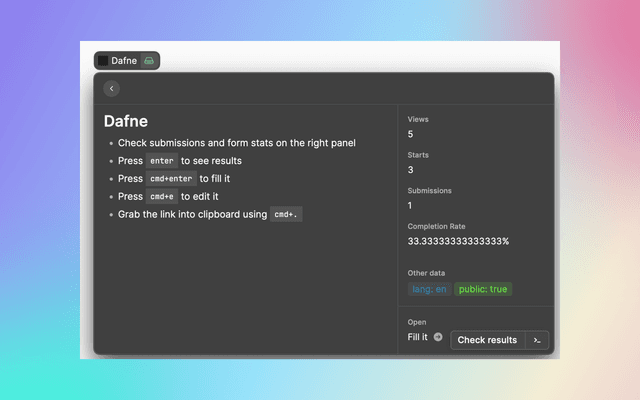Click the back arrow button

(x=112, y=88)
